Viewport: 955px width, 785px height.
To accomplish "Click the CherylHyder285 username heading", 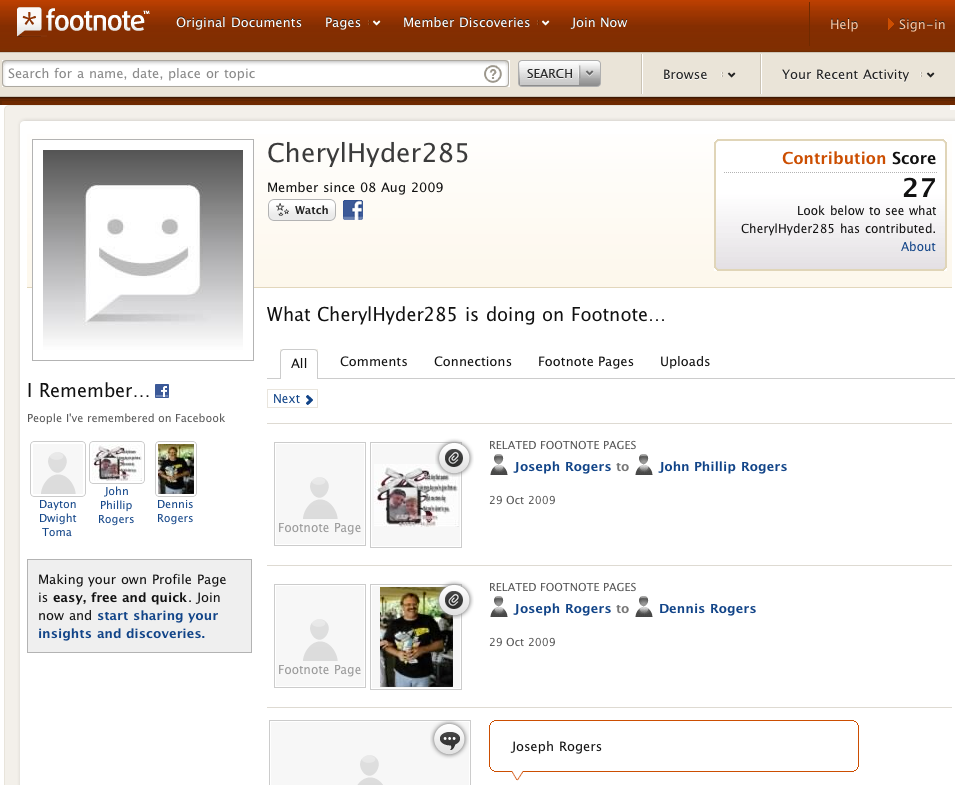I will 368,153.
